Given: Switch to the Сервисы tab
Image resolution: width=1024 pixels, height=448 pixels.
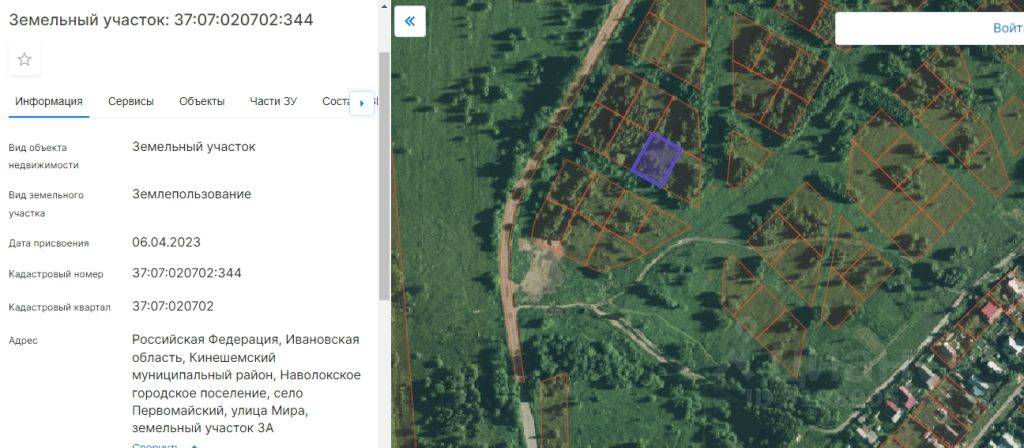Looking at the screenshot, I should coord(131,101).
